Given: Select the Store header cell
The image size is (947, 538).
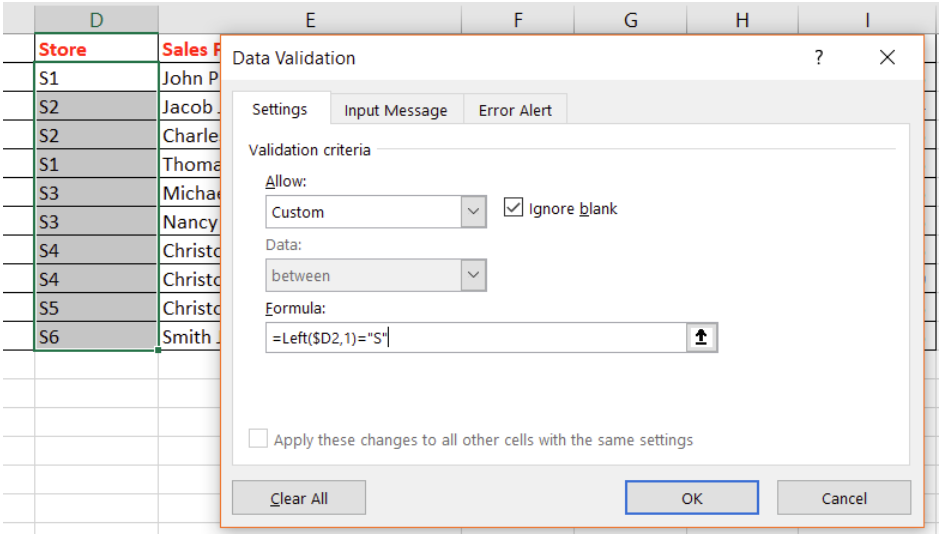Looking at the screenshot, I should (x=96, y=49).
